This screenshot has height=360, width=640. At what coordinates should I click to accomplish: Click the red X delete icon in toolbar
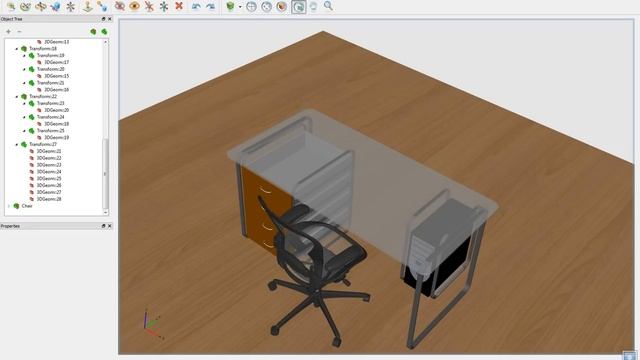[179, 6]
